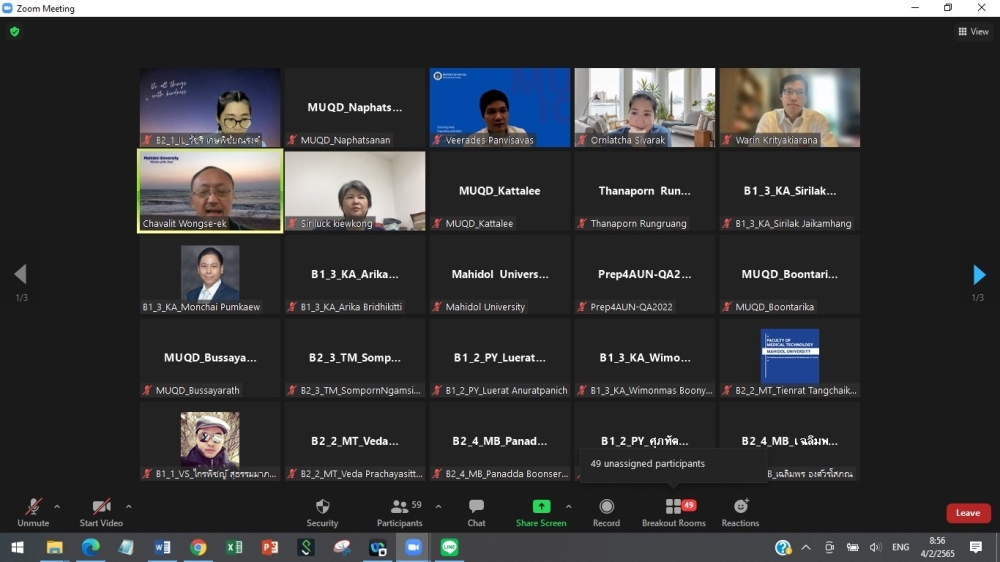Open Microsoft Word from the taskbar
Screen dimensions: 1000x562
click(162, 547)
